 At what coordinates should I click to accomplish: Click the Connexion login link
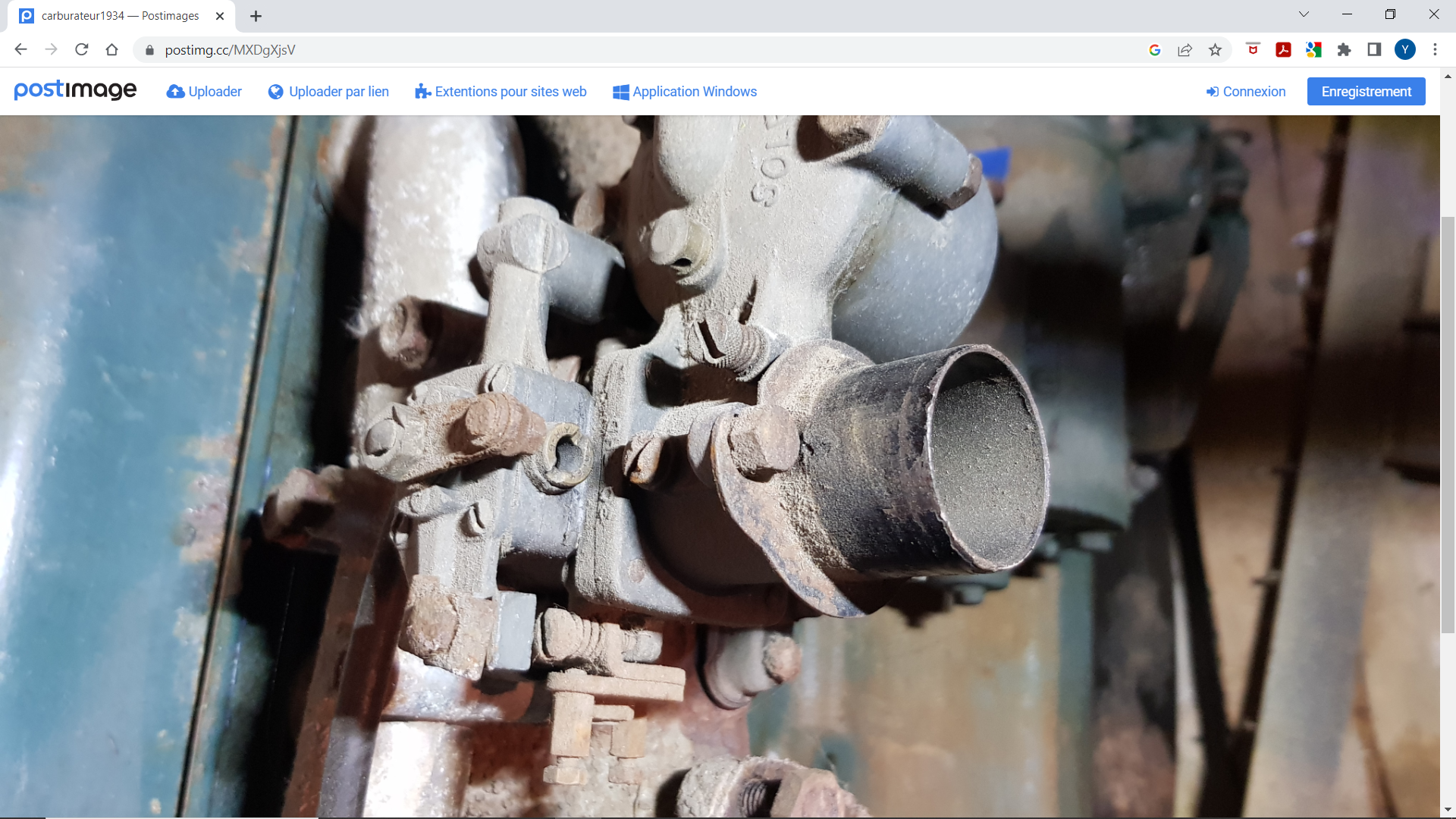coord(1246,92)
